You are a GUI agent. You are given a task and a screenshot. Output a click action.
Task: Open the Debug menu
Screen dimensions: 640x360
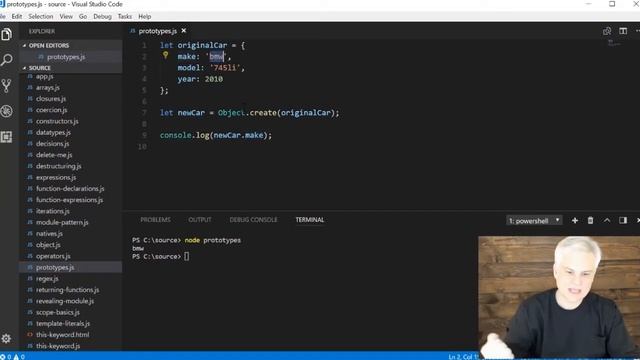pyautogui.click(x=102, y=16)
